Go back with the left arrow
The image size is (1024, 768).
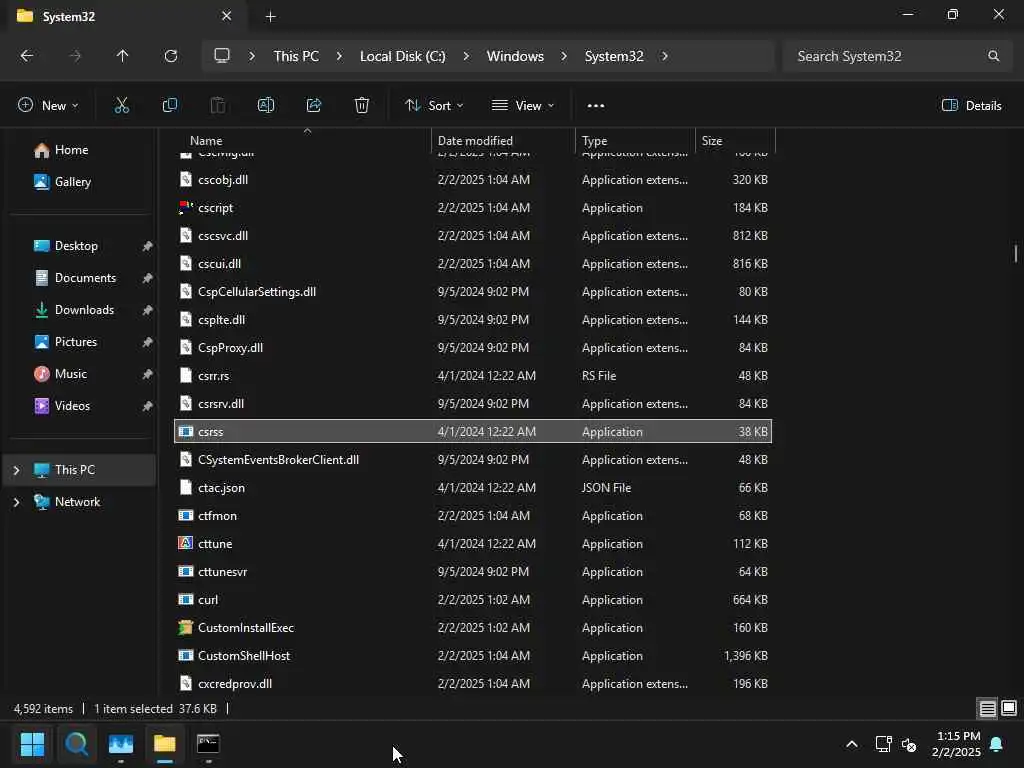(27, 56)
